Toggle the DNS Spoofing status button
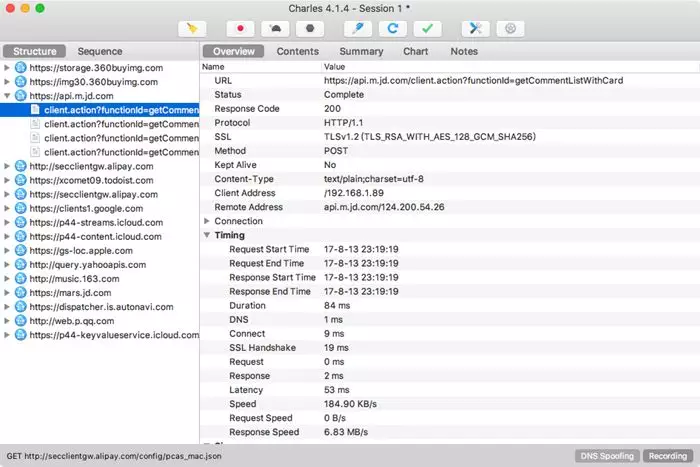The height and width of the screenshot is (467, 700). point(607,456)
